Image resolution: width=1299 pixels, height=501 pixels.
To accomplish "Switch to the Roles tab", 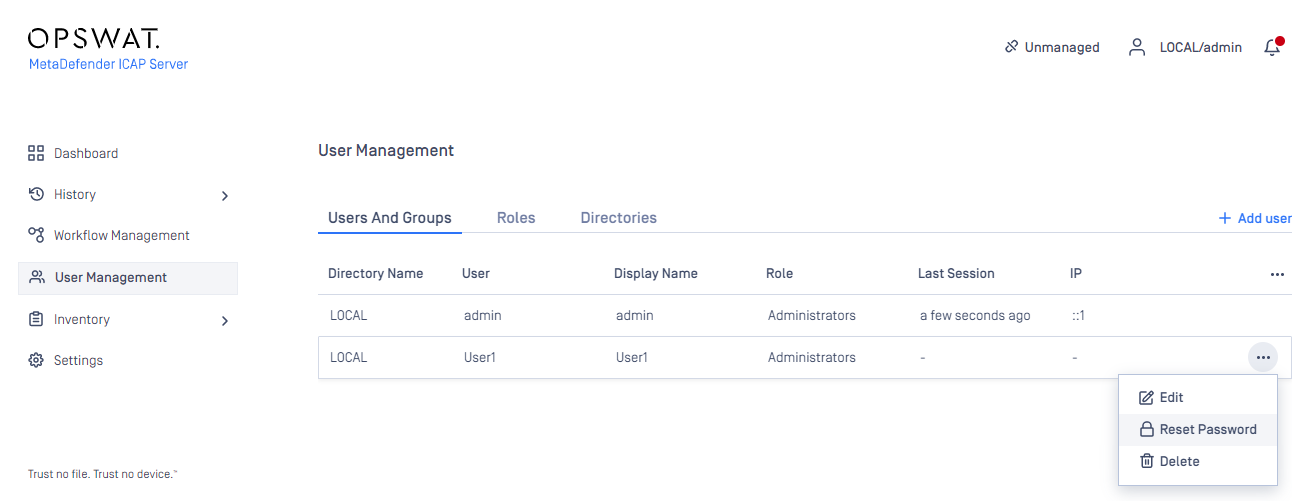I will click(x=516, y=217).
